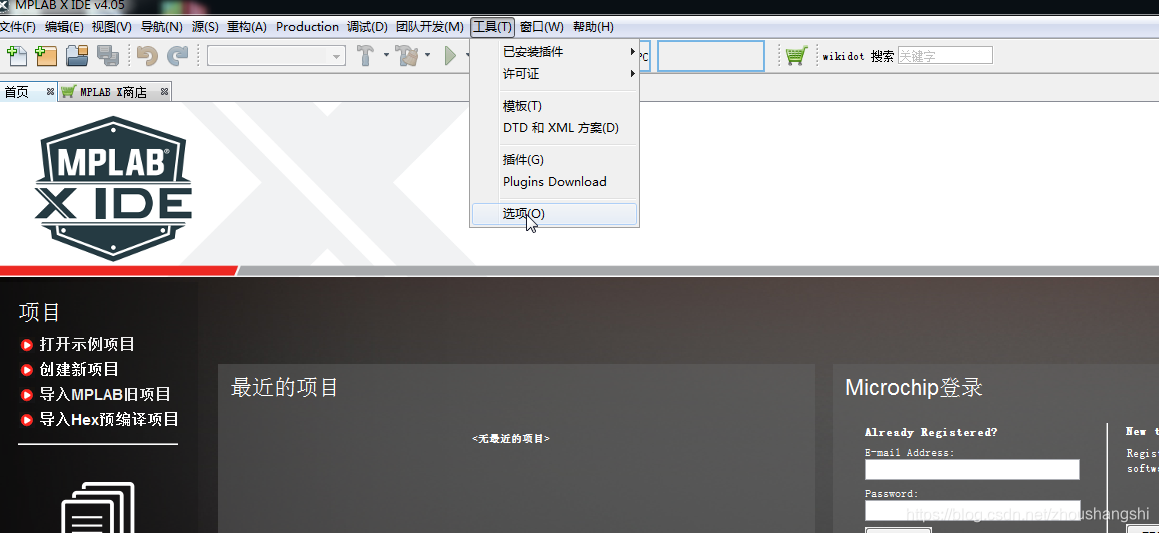Click the red bullet beside 打开示例项目
1159x533 pixels.
click(27, 344)
